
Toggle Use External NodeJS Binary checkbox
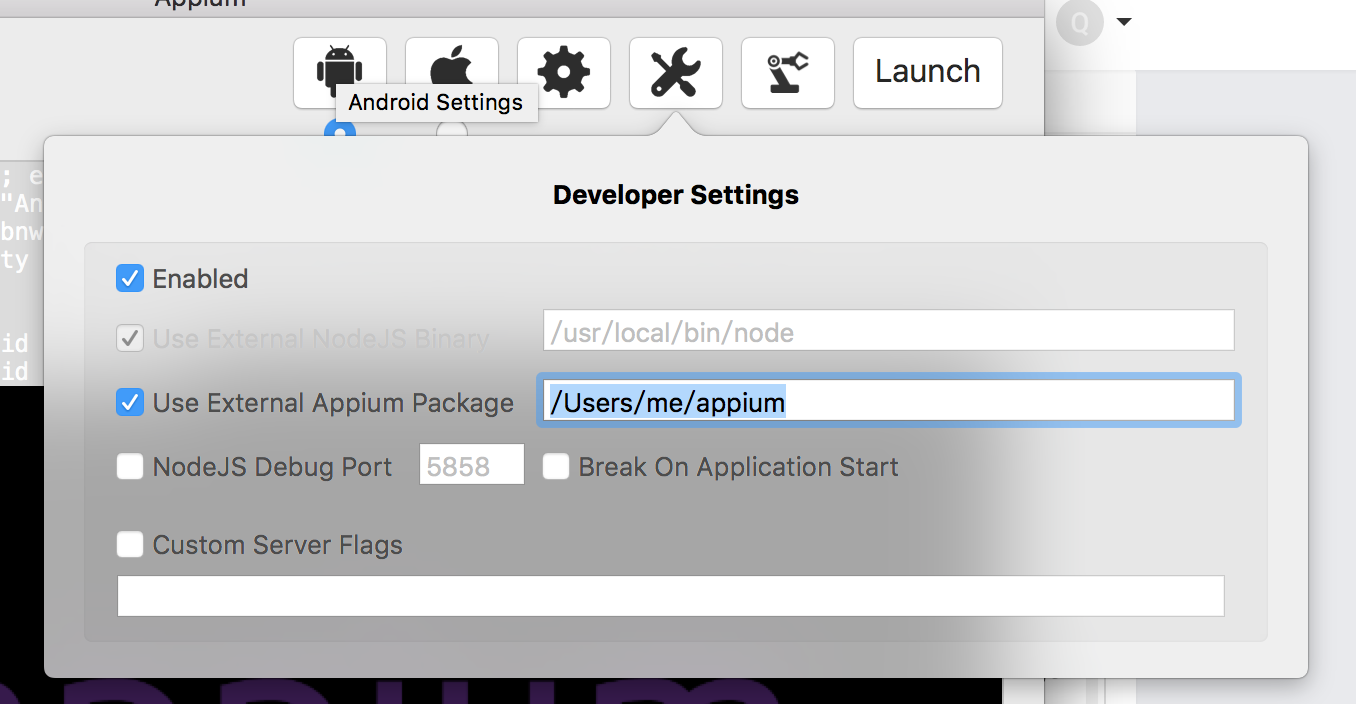[130, 338]
